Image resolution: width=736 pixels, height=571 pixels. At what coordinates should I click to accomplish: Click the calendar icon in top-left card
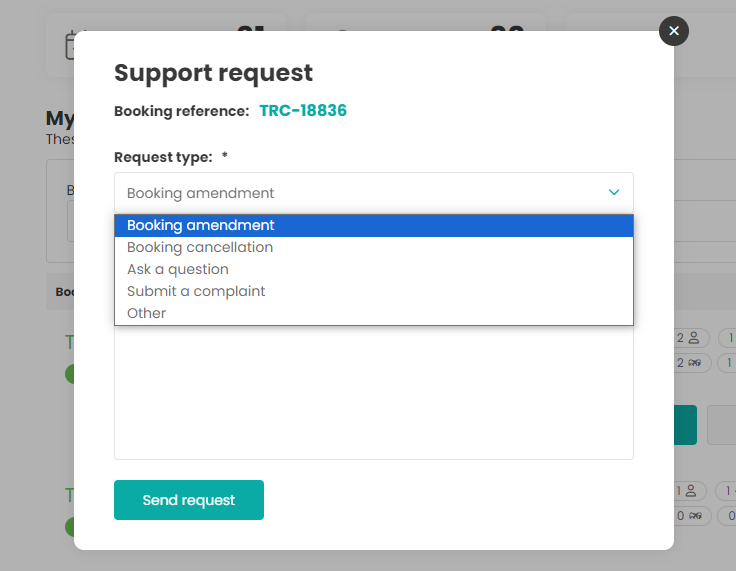70,45
